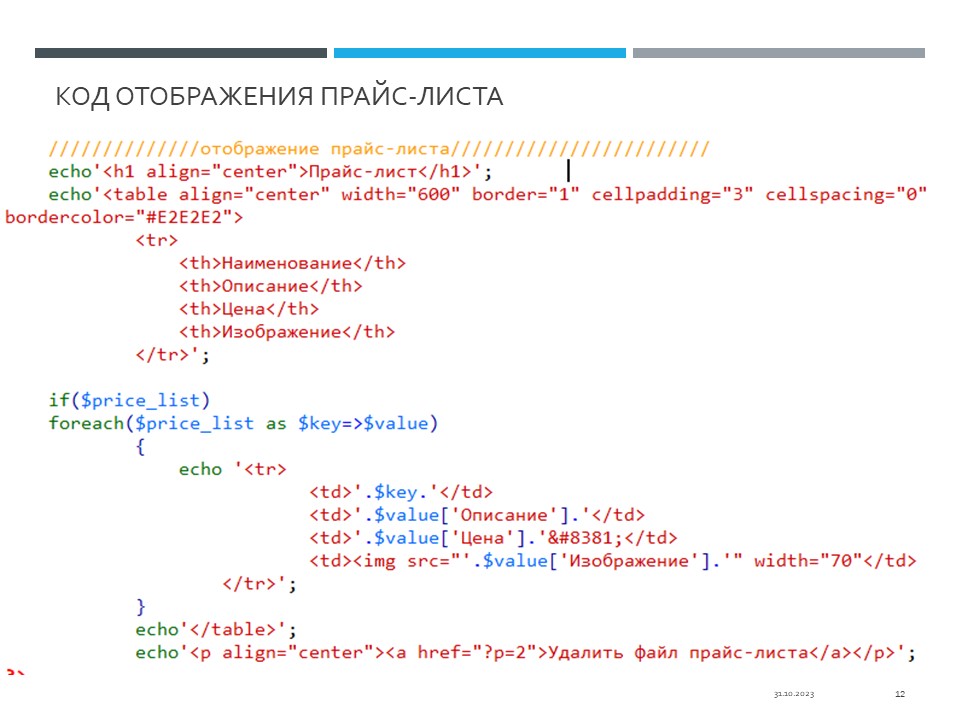Click the "Изображение" table header line
Image resolution: width=960 pixels, height=720 pixels.
286,332
